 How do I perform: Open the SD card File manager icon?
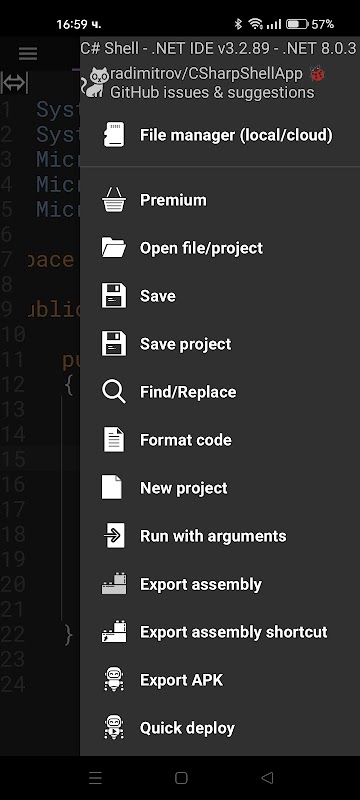point(114,135)
